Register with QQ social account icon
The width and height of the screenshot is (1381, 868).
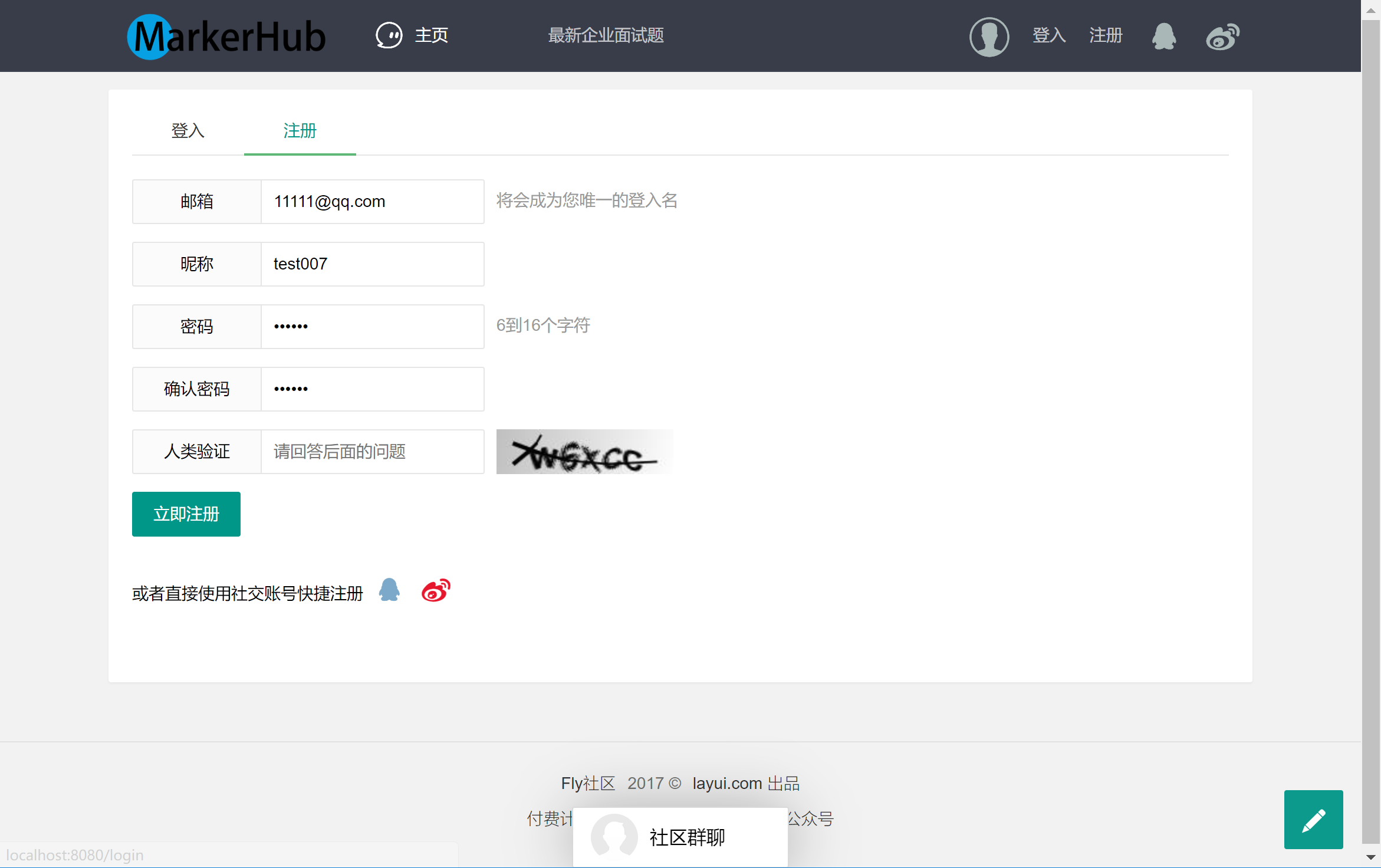pyautogui.click(x=389, y=590)
